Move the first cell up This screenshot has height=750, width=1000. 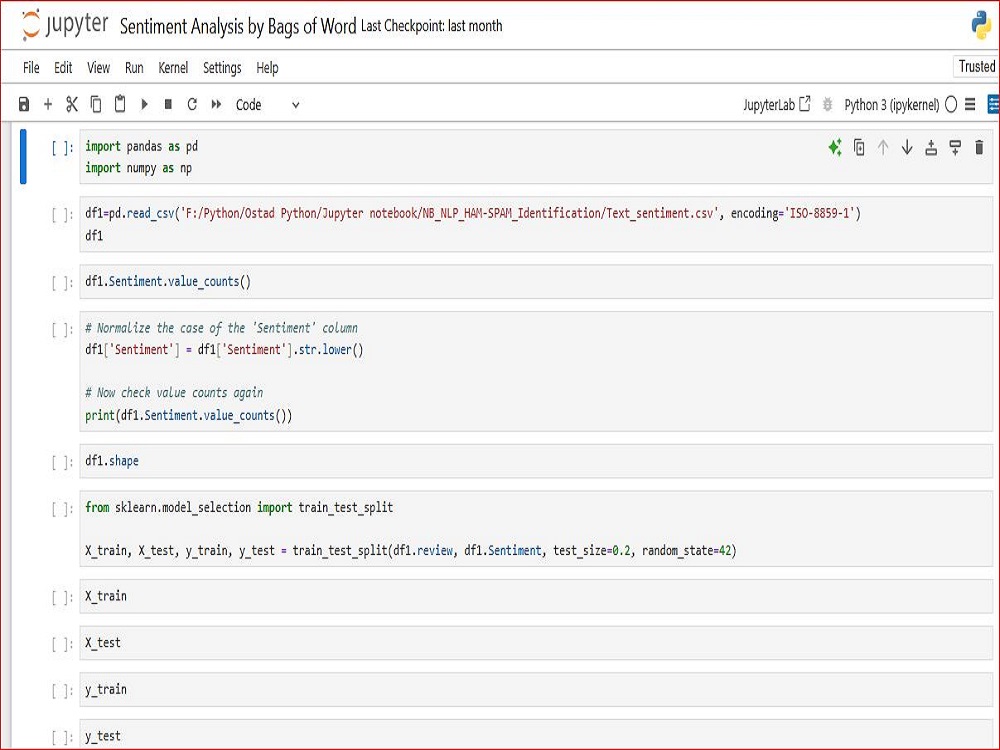(883, 147)
